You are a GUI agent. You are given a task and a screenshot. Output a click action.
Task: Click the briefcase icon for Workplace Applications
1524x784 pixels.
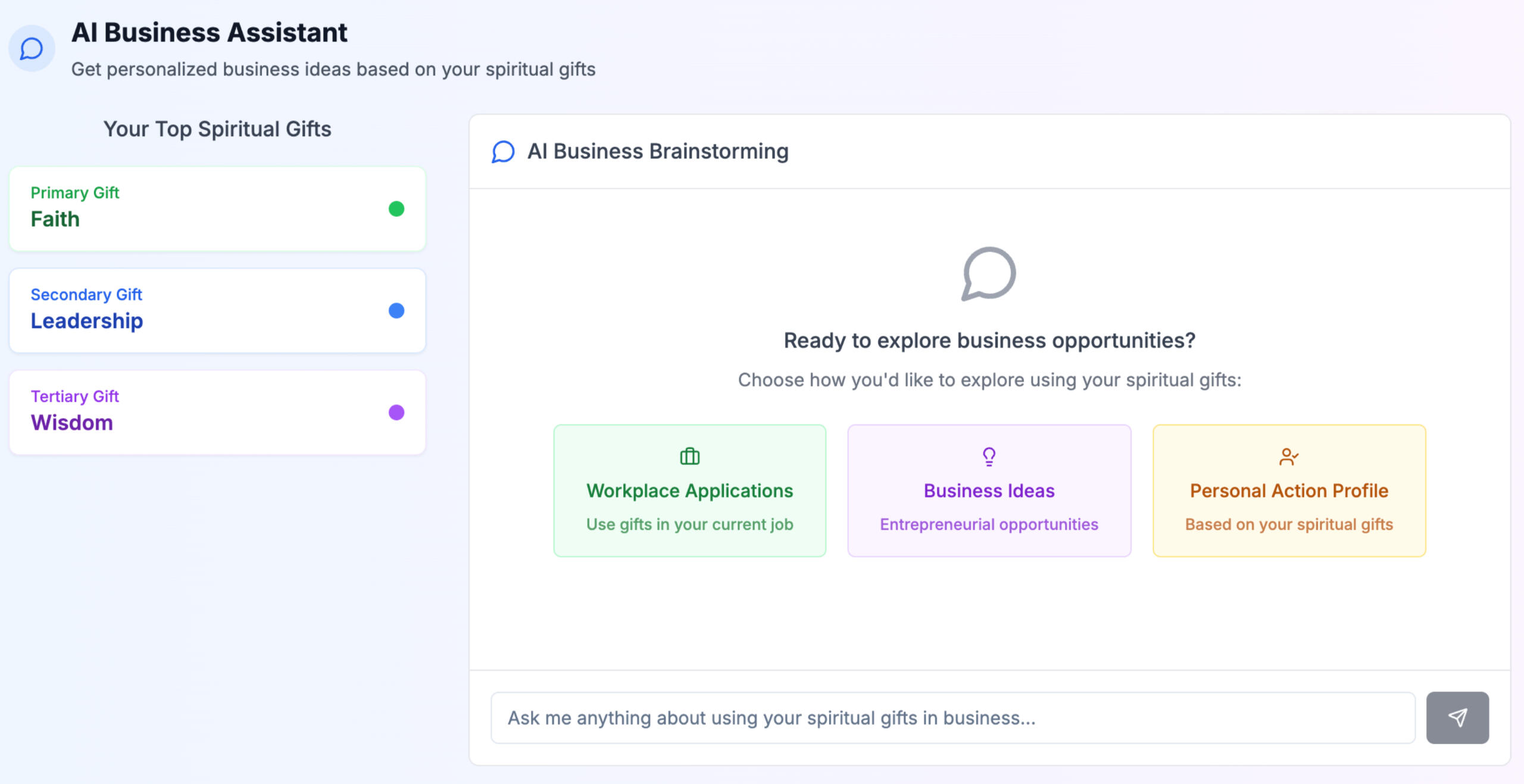point(689,457)
